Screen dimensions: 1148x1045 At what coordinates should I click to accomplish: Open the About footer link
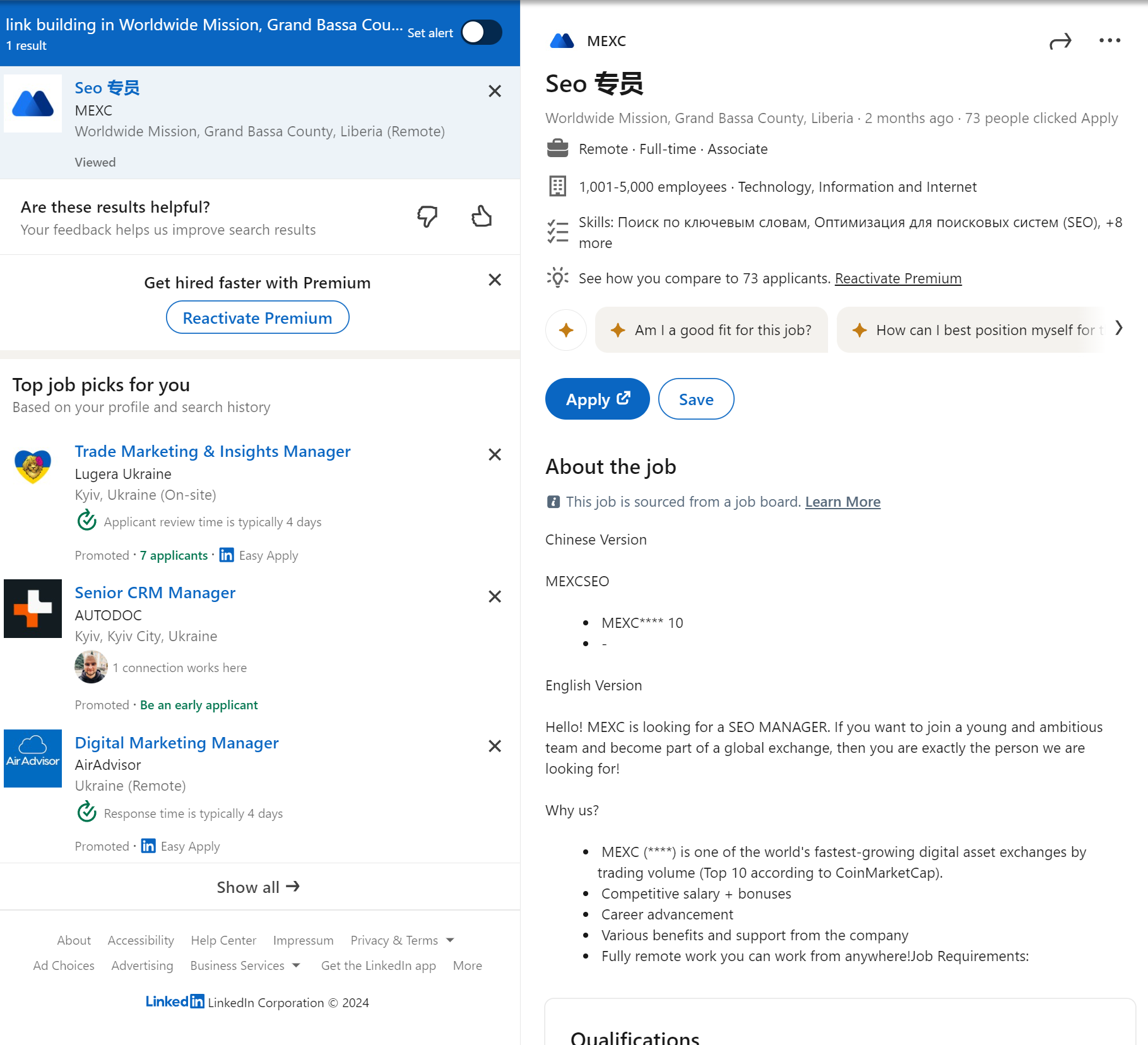(x=74, y=940)
